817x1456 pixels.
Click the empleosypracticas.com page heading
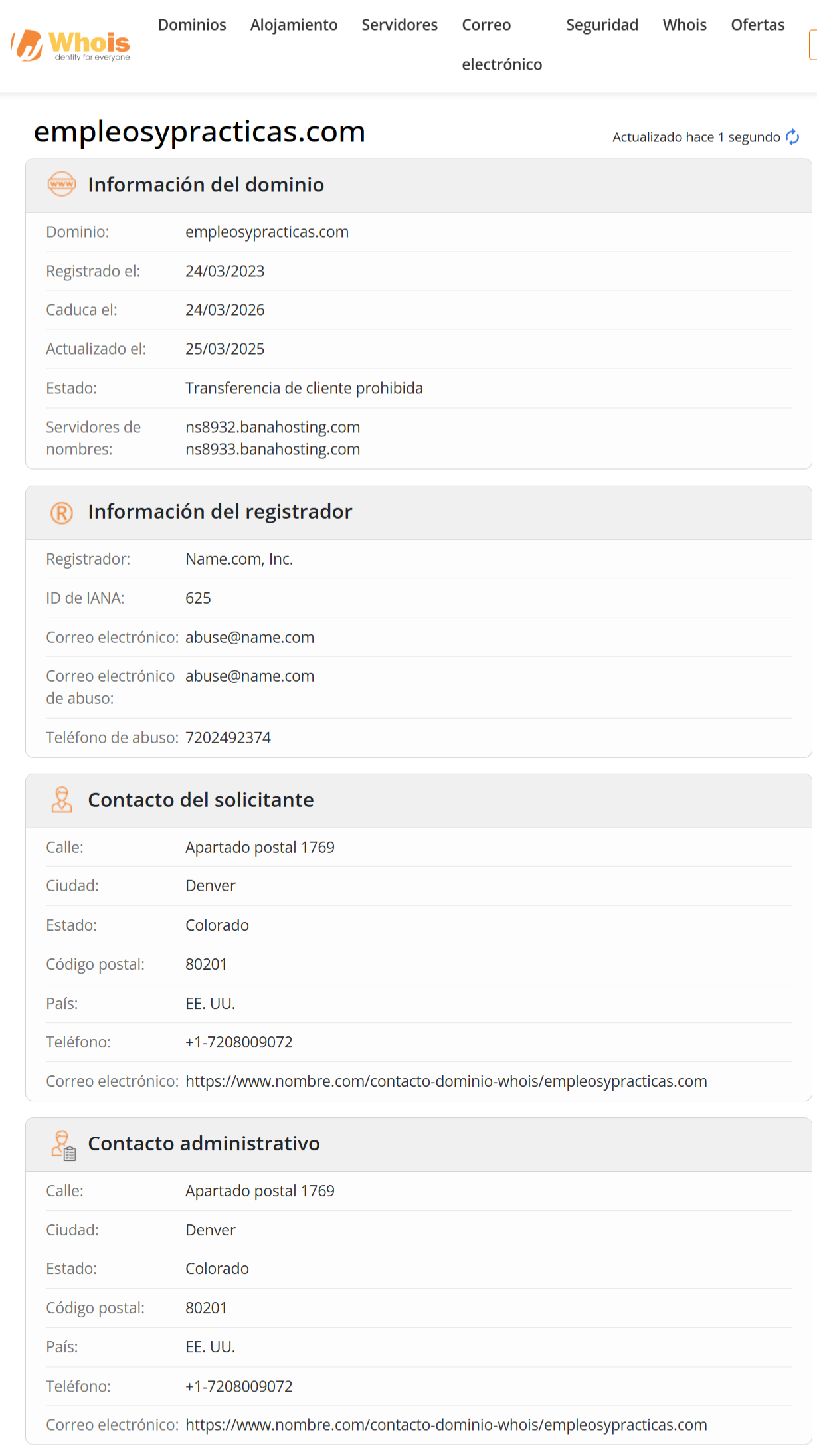(199, 132)
